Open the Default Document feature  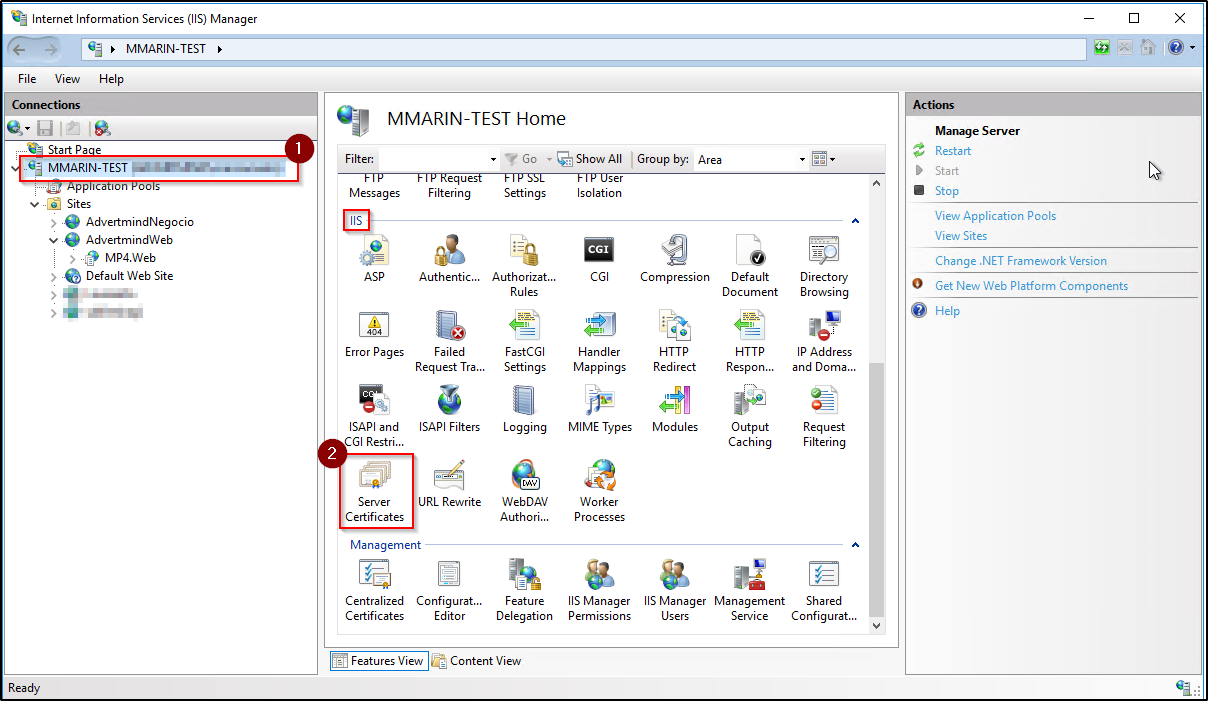[x=750, y=266]
